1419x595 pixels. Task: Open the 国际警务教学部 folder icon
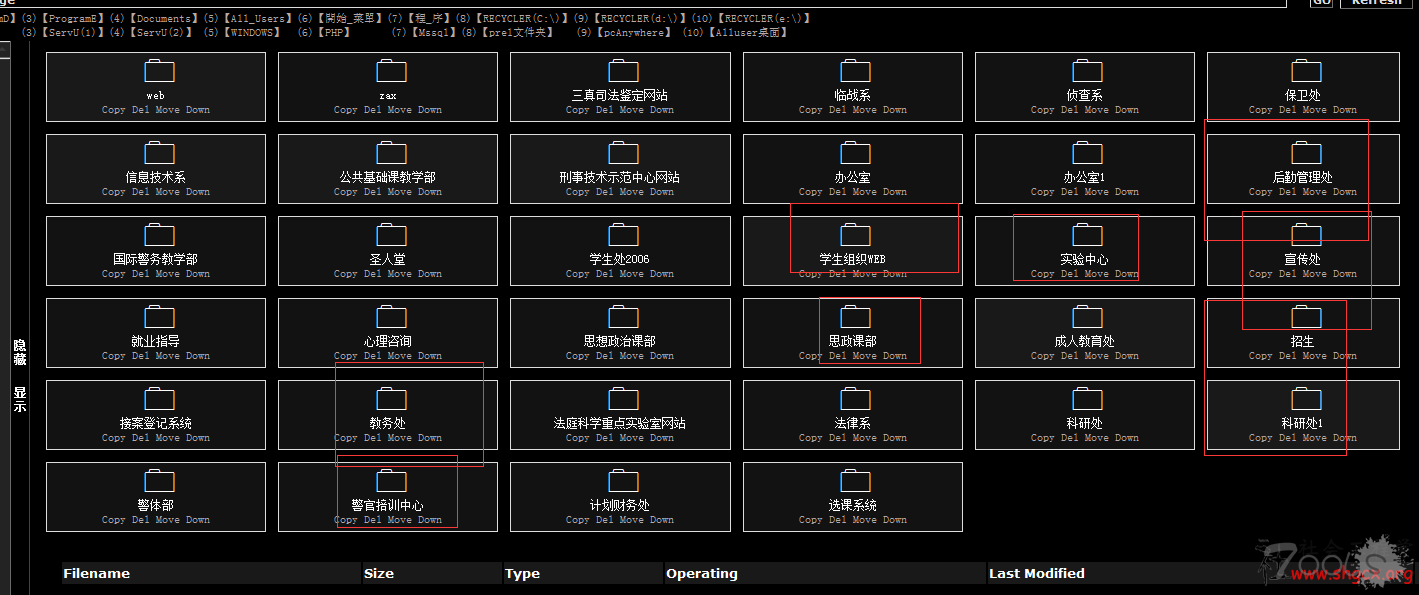[x=159, y=235]
